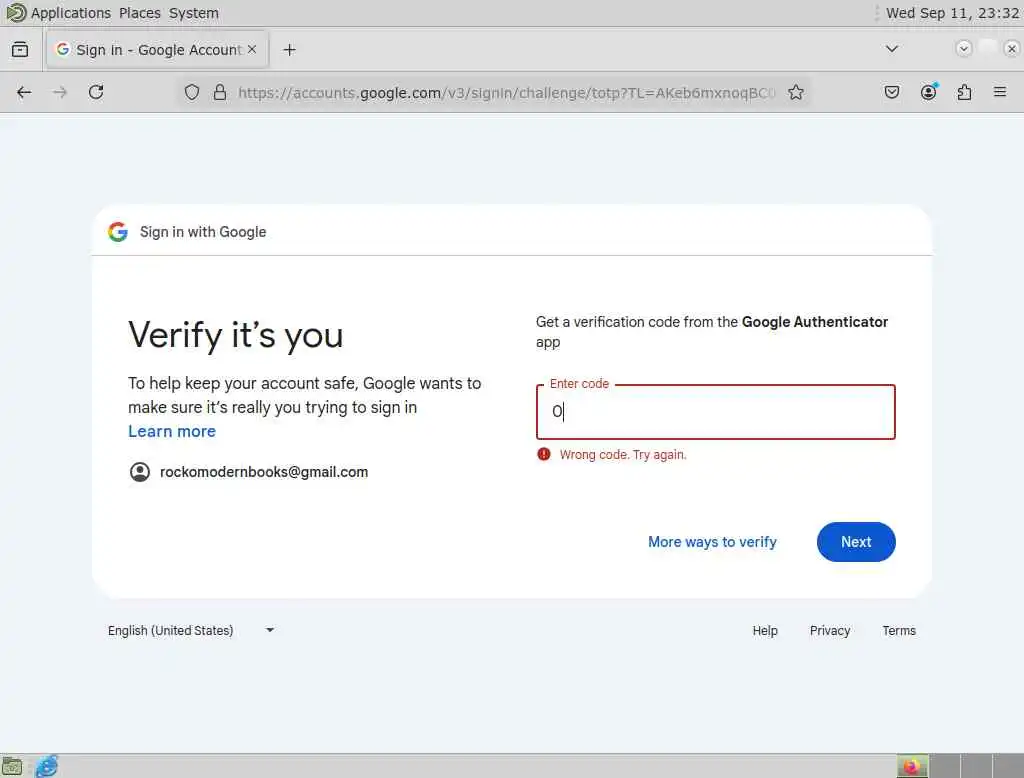Open recent browsing Firefox View icon
Viewport: 1024px width, 778px height.
click(x=20, y=50)
